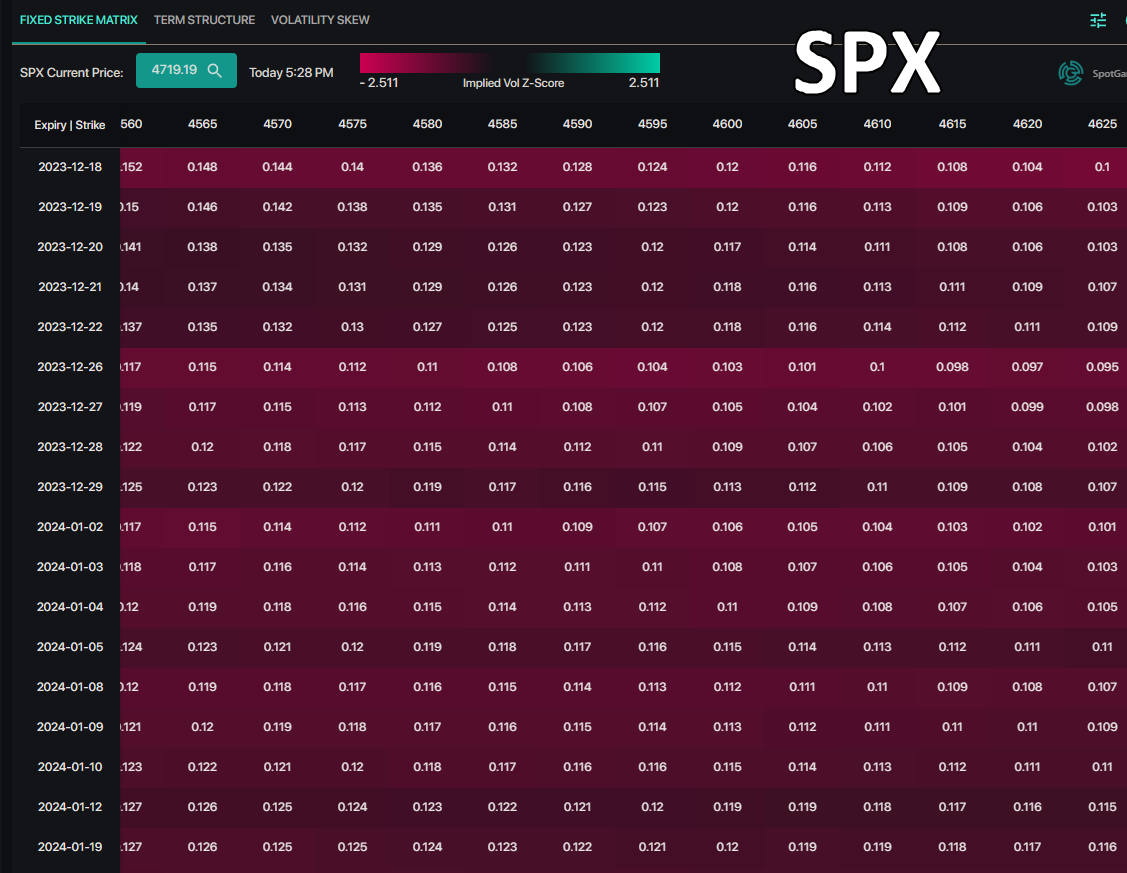Click the 2023-12-26 expiry row label
1127x873 pixels.
[70, 367]
